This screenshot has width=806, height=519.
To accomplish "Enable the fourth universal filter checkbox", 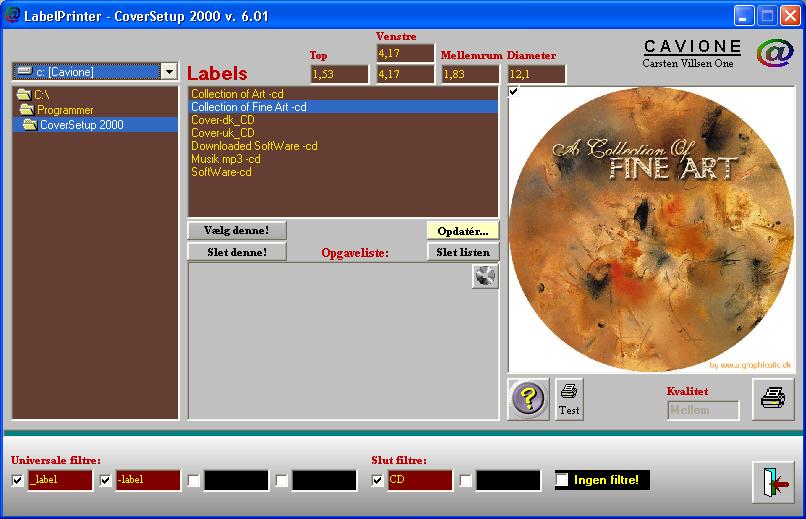I will pos(281,480).
